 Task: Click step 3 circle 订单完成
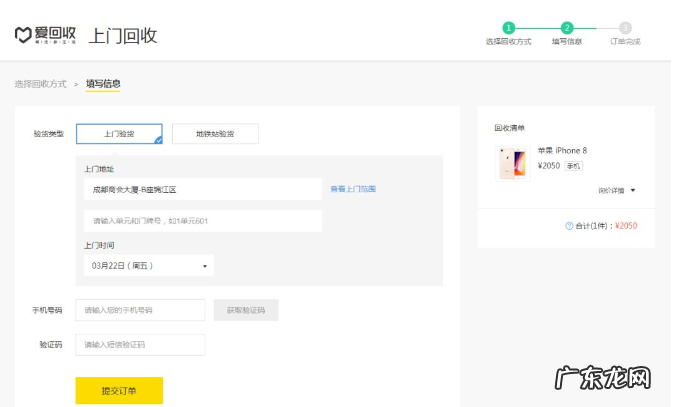tap(625, 28)
